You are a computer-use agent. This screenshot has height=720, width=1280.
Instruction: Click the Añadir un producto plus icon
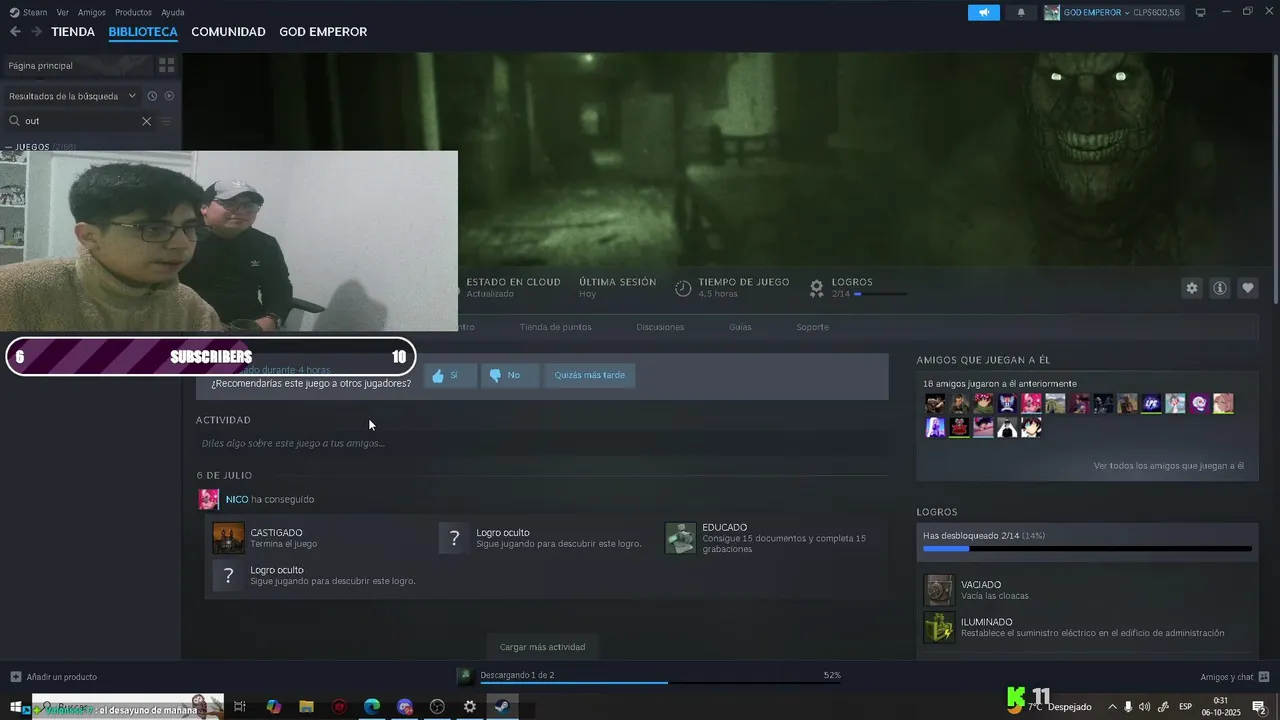click(x=15, y=677)
